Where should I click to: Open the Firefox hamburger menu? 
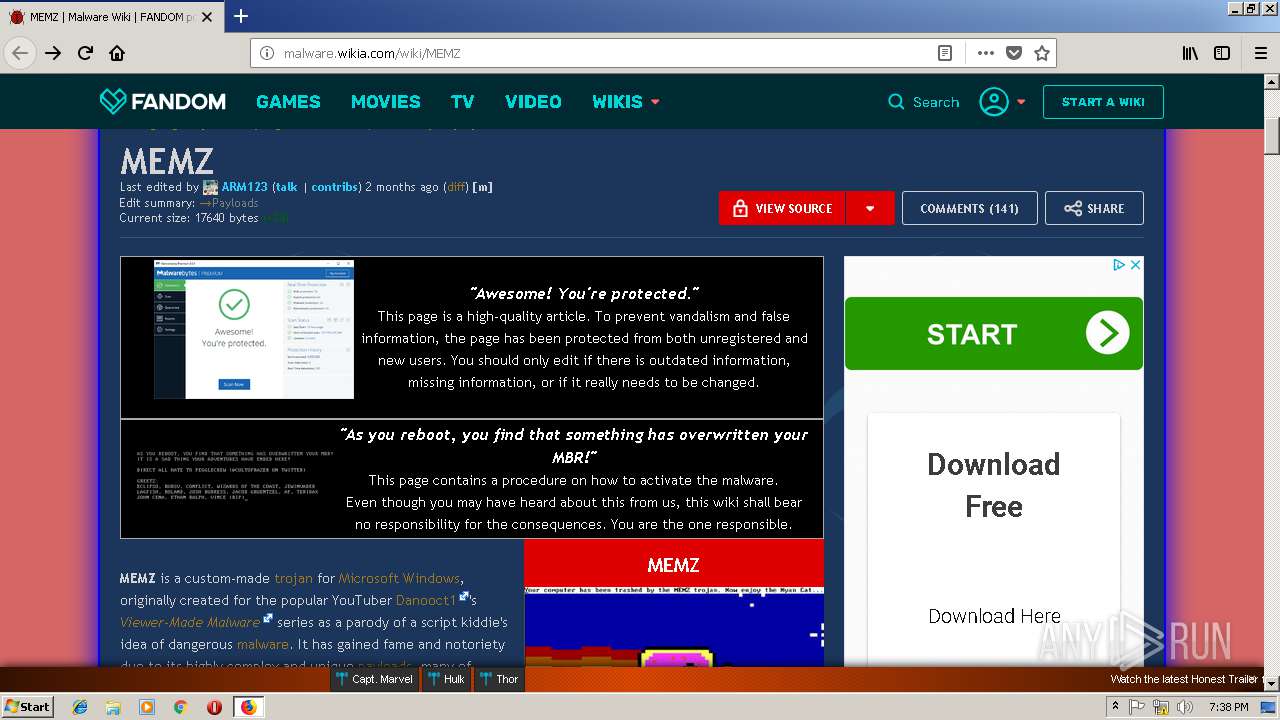click(1260, 53)
